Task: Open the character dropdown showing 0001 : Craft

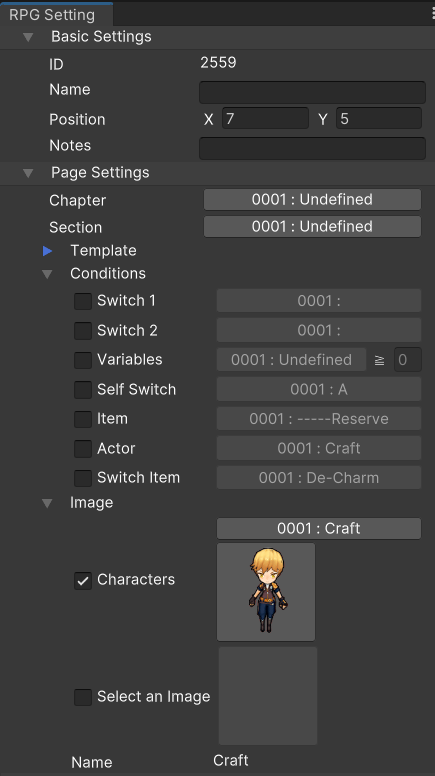Action: click(x=319, y=529)
